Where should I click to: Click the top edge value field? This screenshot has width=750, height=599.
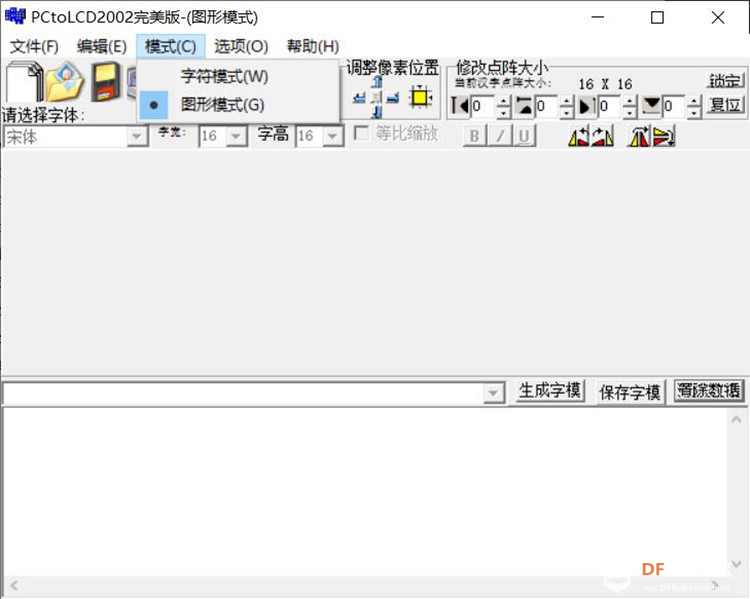(x=547, y=106)
